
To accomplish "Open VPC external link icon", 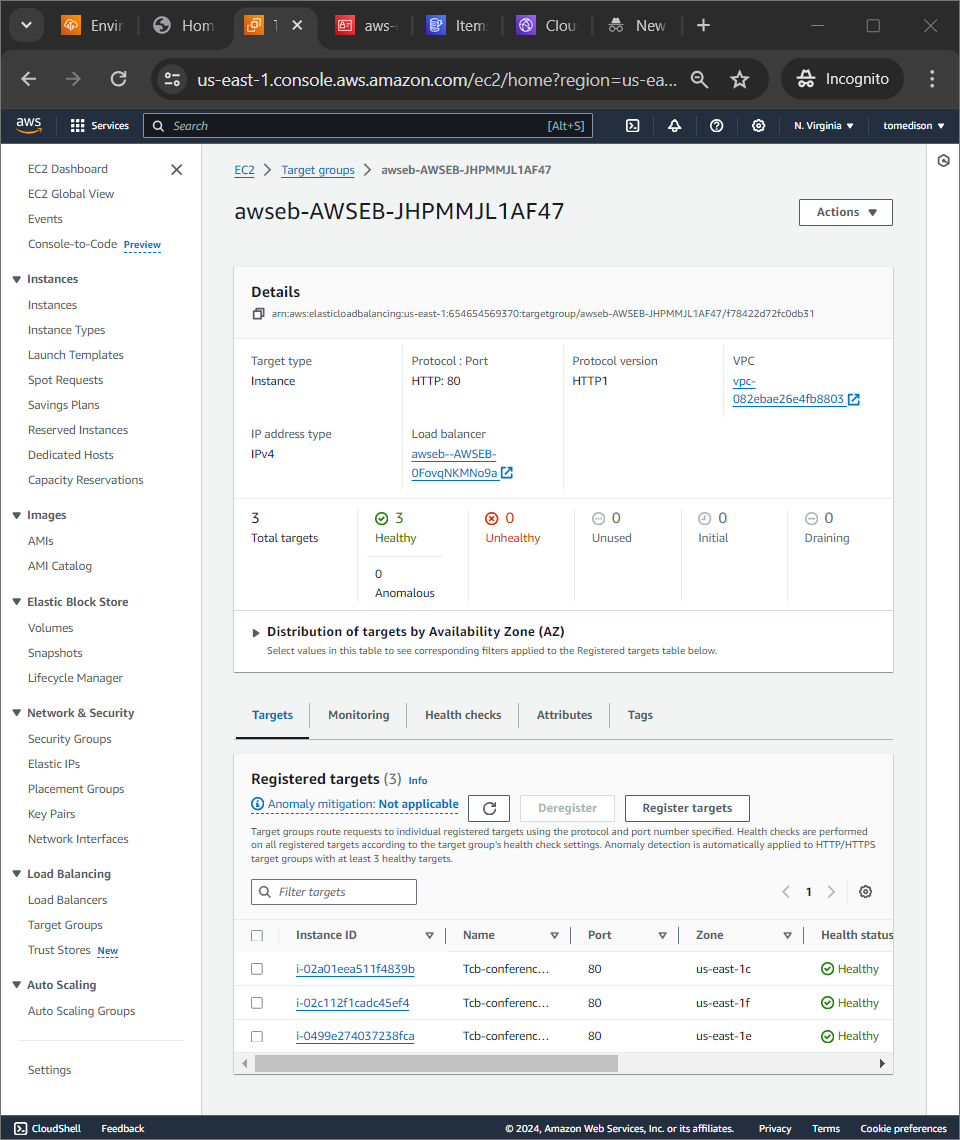I will (854, 399).
